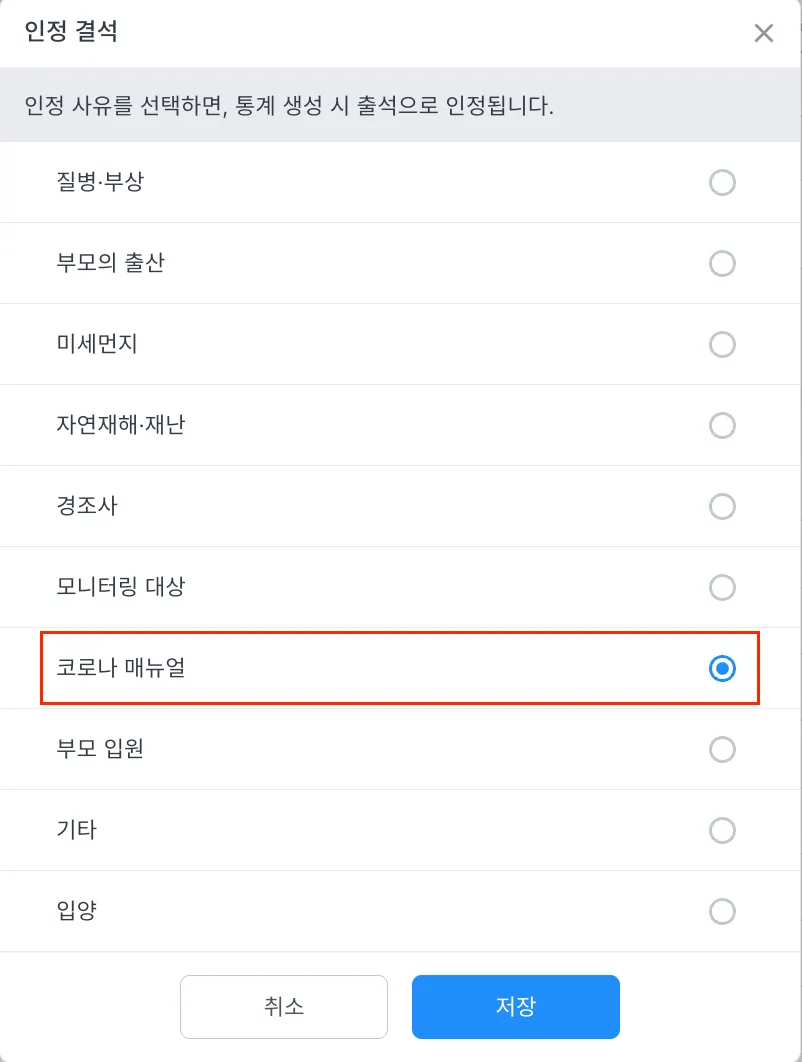
Task: Choose the 부모의 출산 radio option
Action: 722,264
